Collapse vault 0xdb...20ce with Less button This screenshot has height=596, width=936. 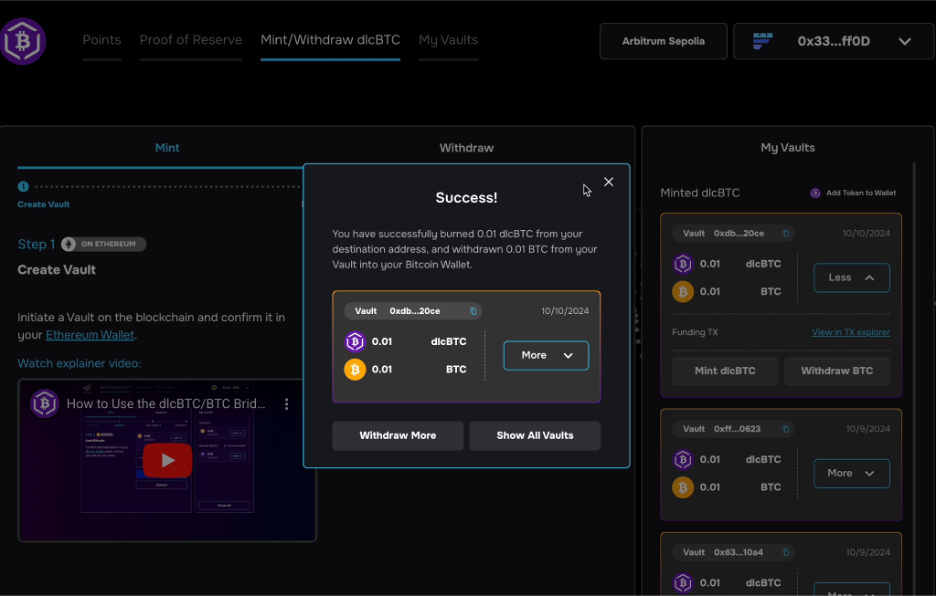click(851, 278)
